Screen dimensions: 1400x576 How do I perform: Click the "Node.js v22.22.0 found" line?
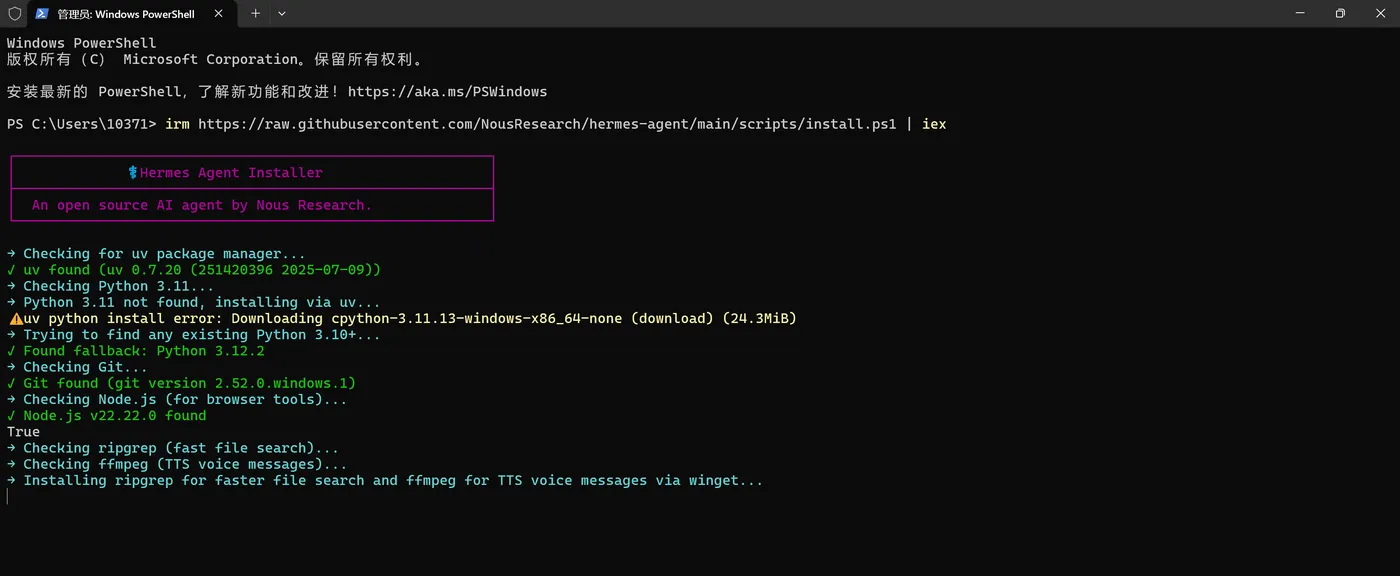[114, 416]
